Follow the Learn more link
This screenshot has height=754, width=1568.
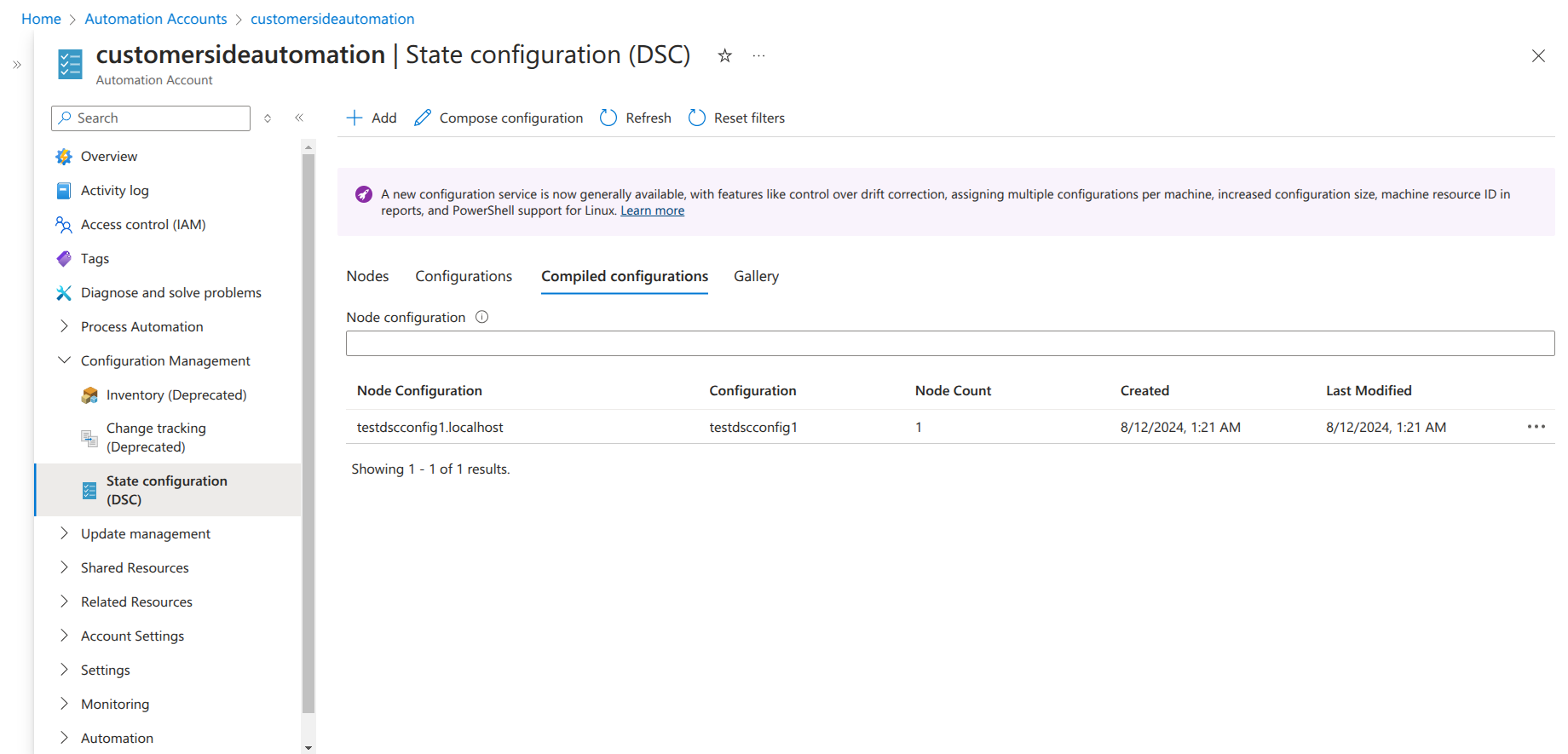[652, 210]
